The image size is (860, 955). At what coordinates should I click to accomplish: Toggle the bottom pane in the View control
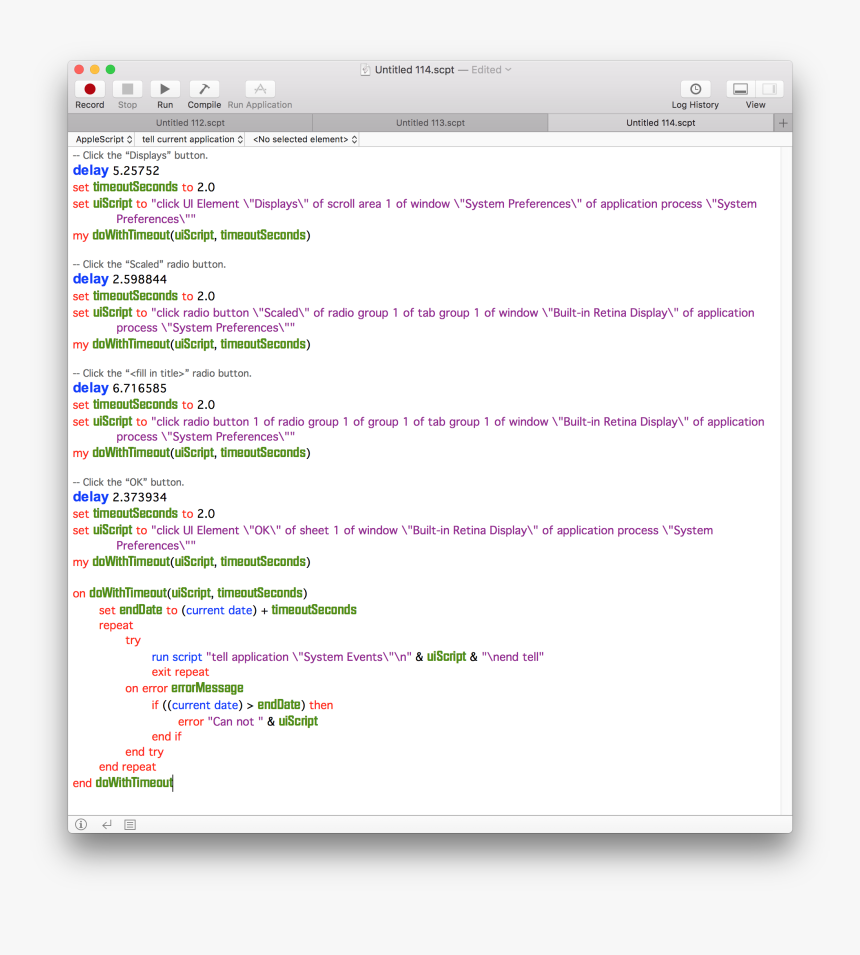(739, 89)
